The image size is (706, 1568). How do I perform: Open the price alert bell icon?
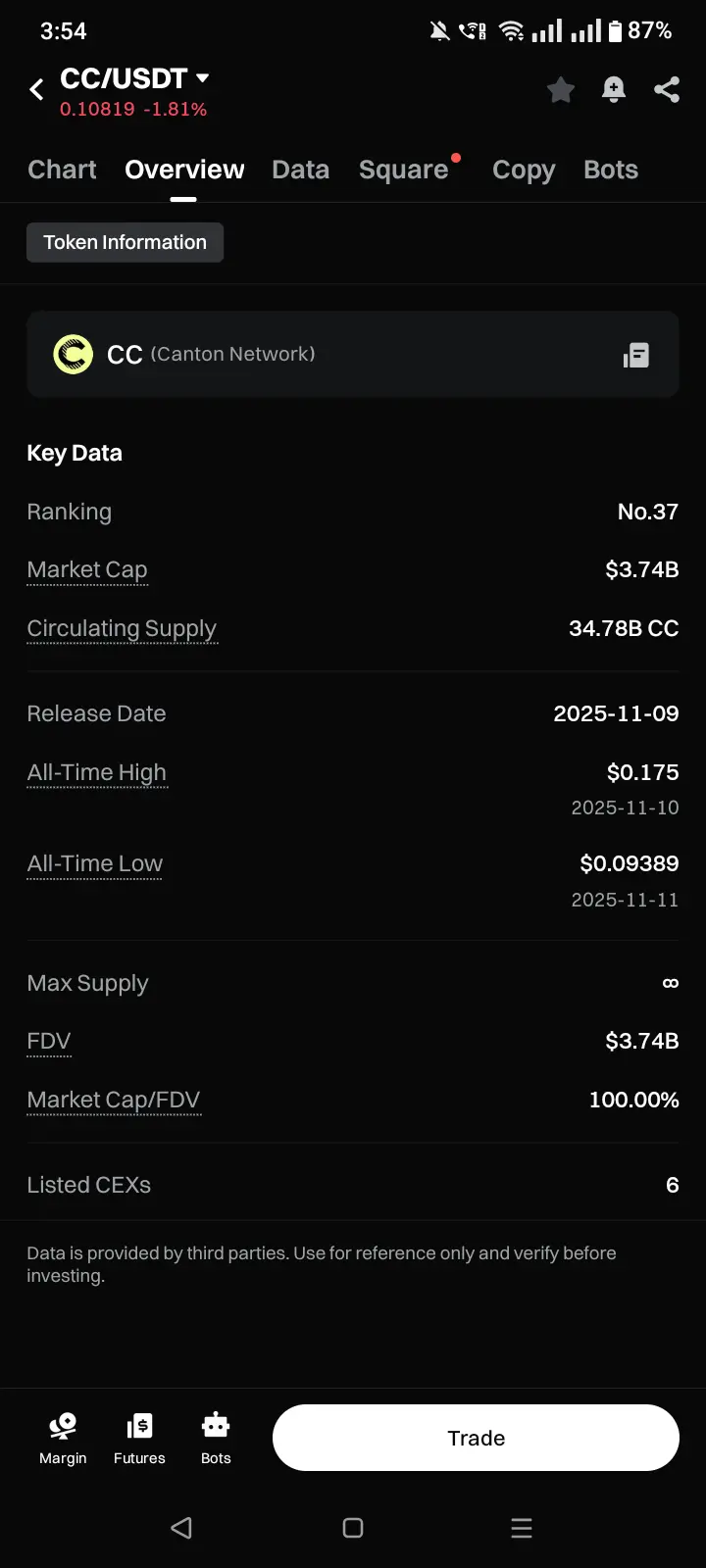(x=614, y=90)
